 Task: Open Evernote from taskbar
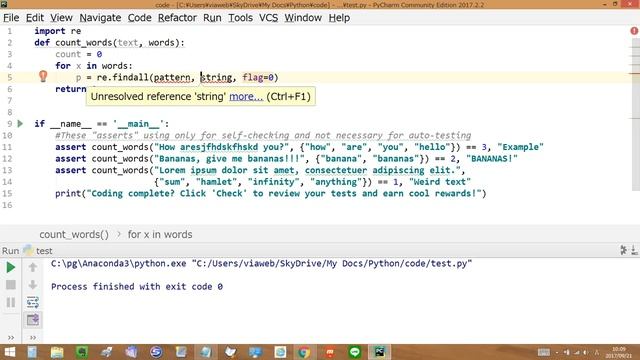pyautogui.click(x=82, y=352)
